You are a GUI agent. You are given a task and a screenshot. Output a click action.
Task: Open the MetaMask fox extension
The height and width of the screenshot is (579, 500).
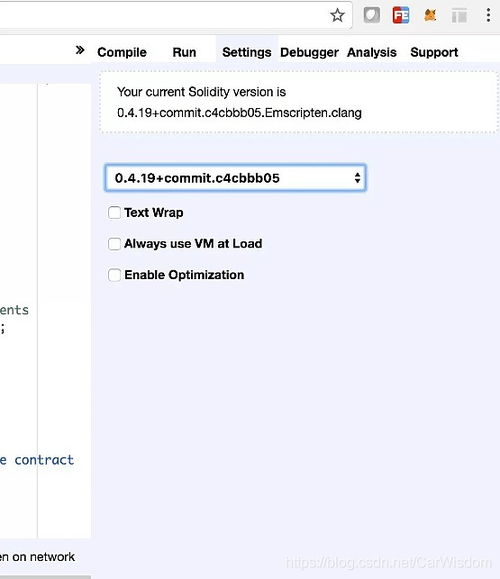430,16
